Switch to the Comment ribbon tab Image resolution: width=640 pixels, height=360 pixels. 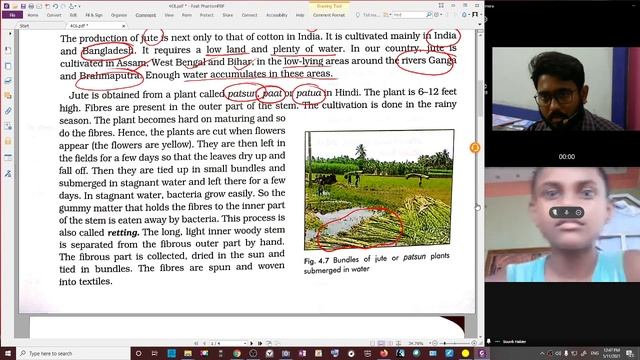coord(146,15)
